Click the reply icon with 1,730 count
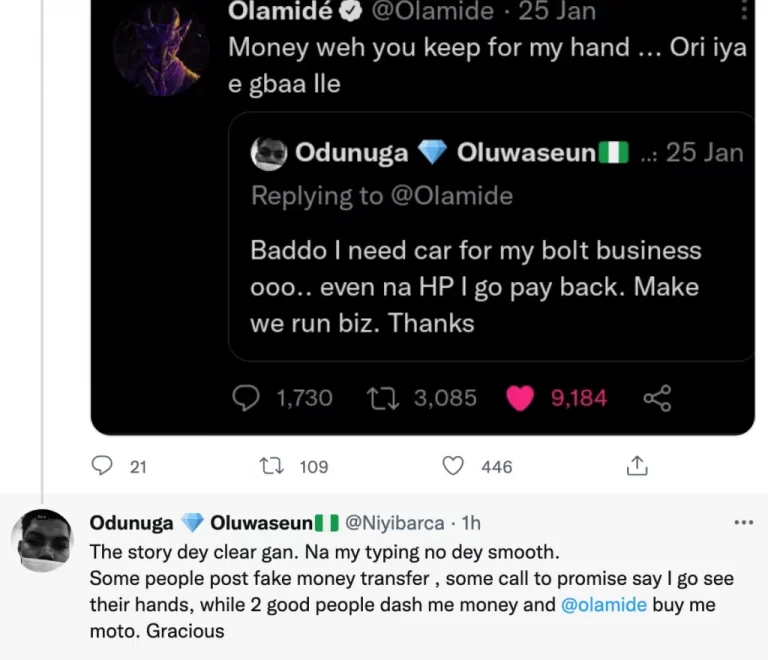 point(246,398)
